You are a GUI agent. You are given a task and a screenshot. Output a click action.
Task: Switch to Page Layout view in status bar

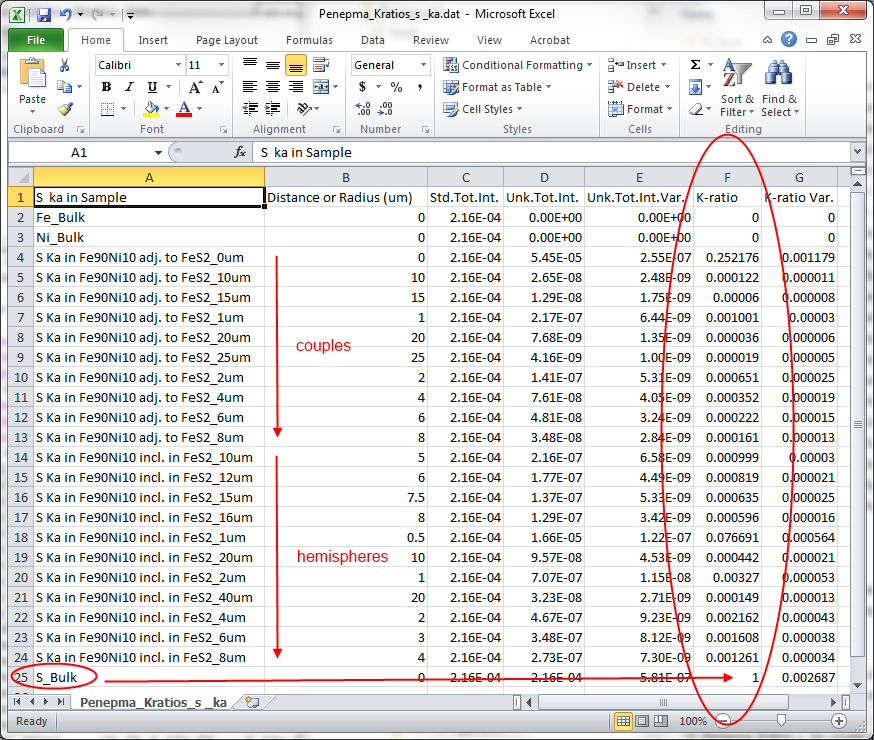point(644,721)
